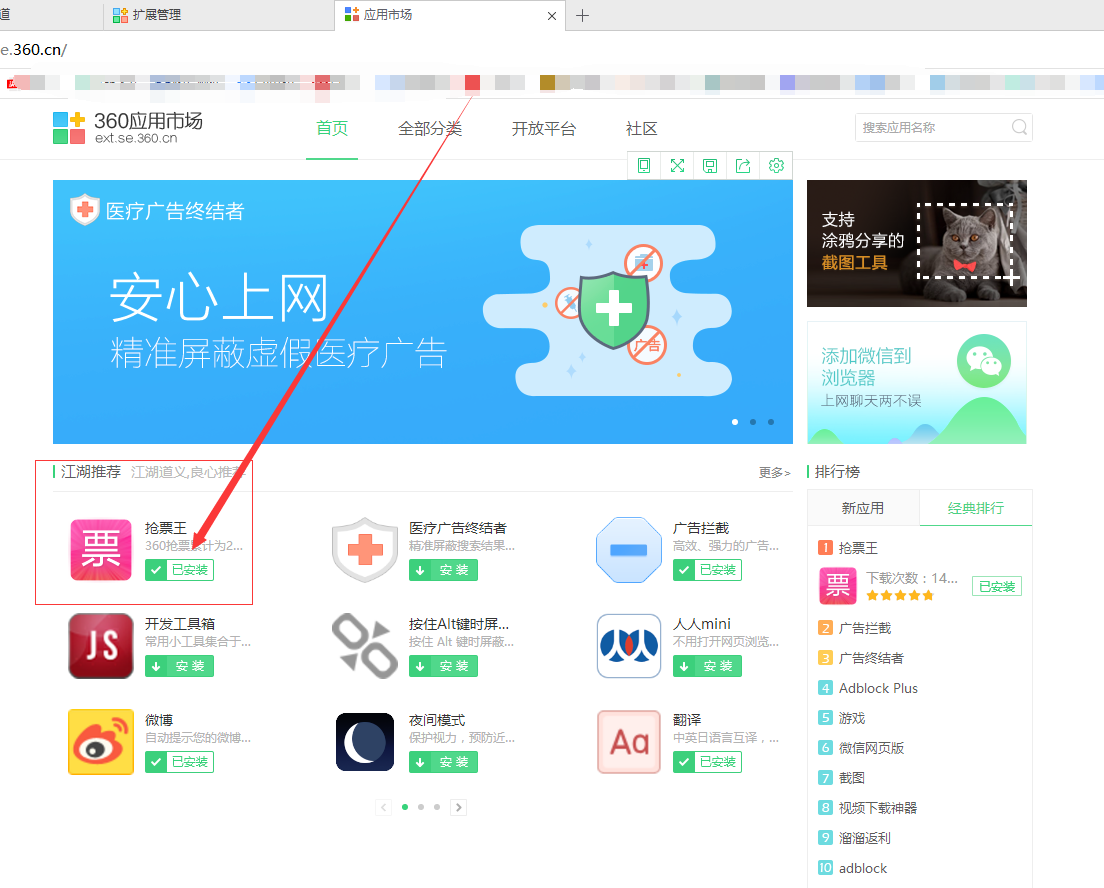The width and height of the screenshot is (1104, 888).
Task: Select the second carousel indicator dot
Action: pos(420,807)
